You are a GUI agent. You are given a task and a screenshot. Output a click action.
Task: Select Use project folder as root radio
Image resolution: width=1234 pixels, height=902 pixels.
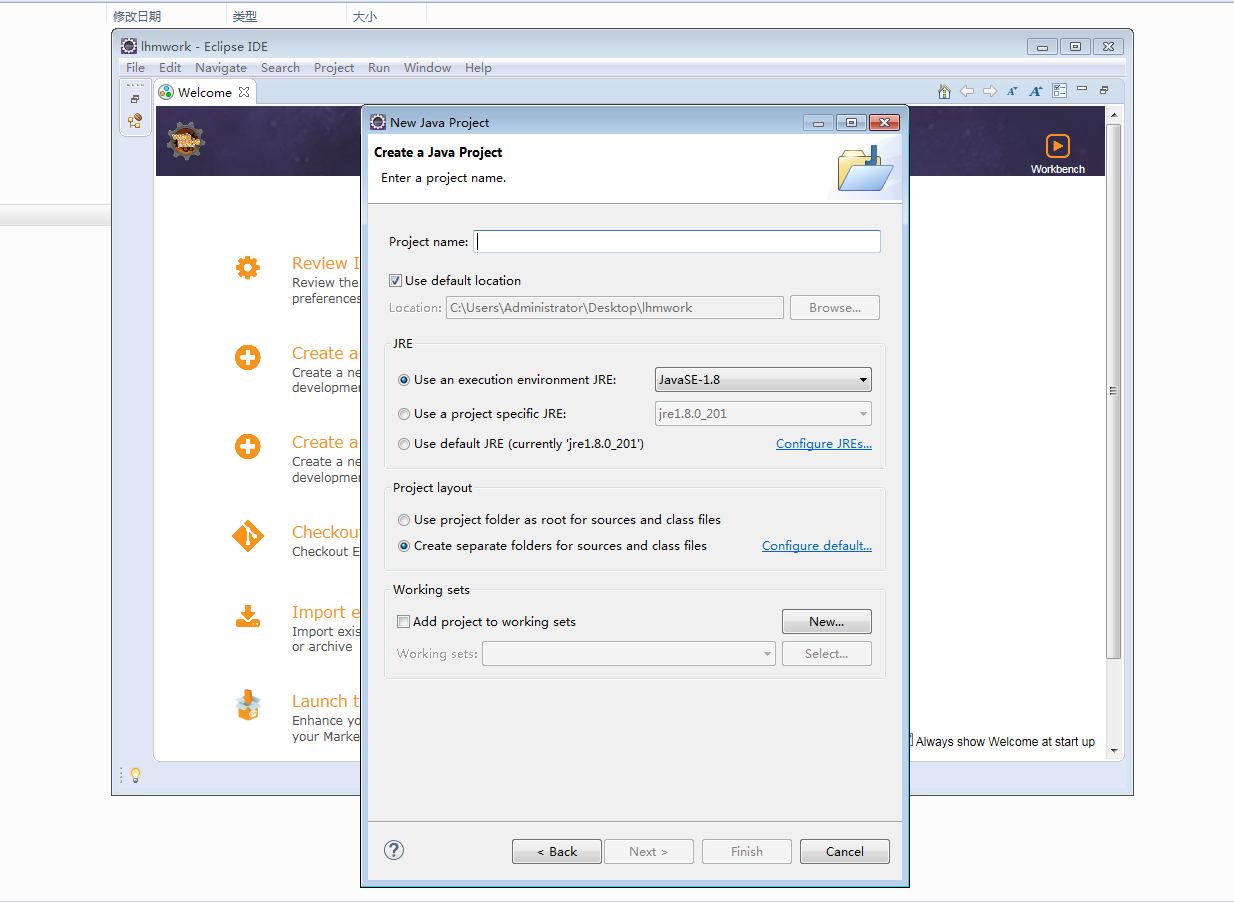click(404, 520)
